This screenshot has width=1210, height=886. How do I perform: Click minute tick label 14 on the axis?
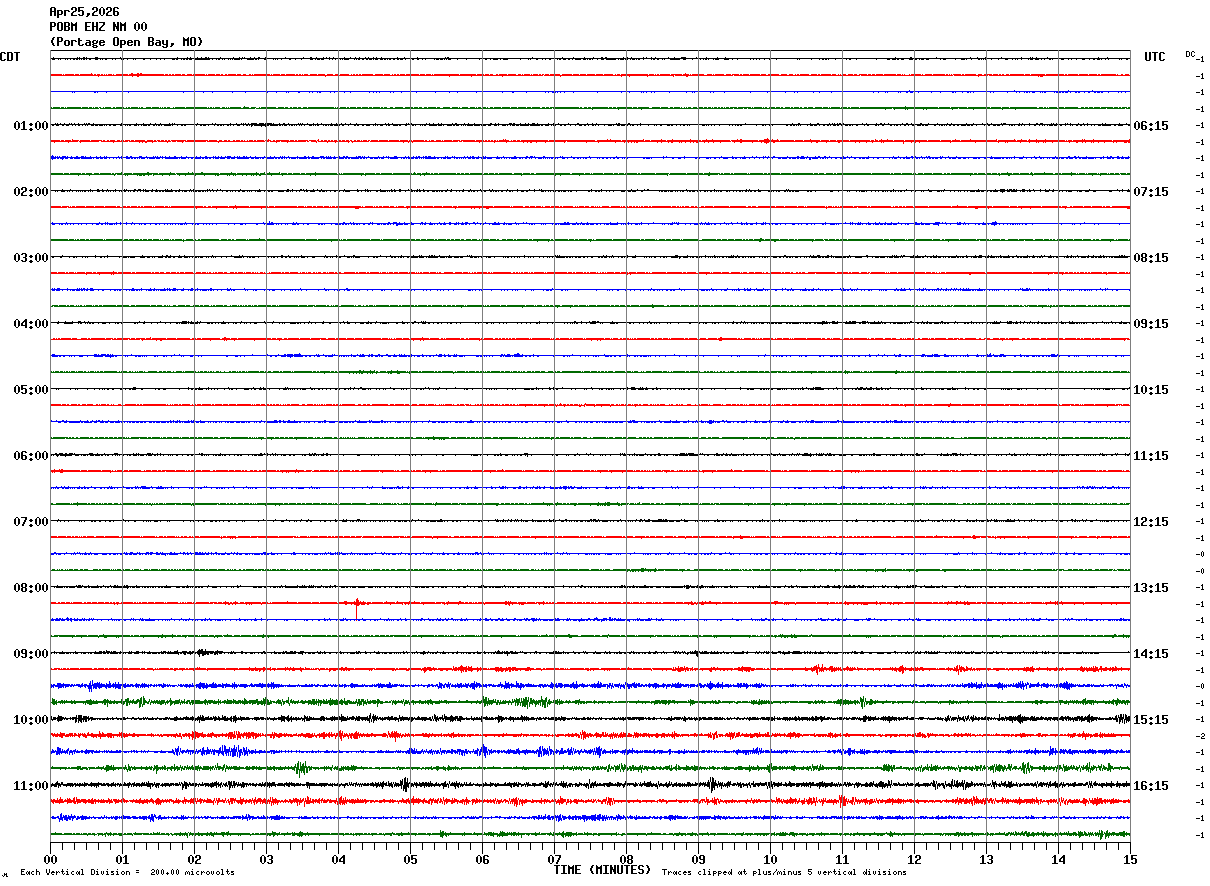(1058, 859)
